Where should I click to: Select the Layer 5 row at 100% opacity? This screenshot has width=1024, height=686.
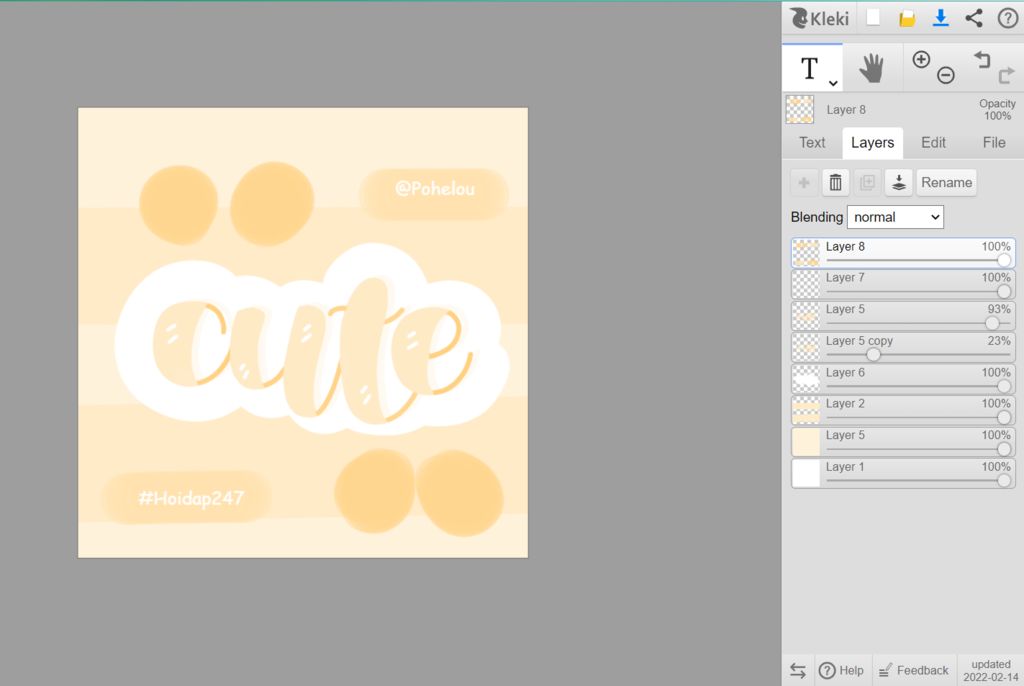903,442
